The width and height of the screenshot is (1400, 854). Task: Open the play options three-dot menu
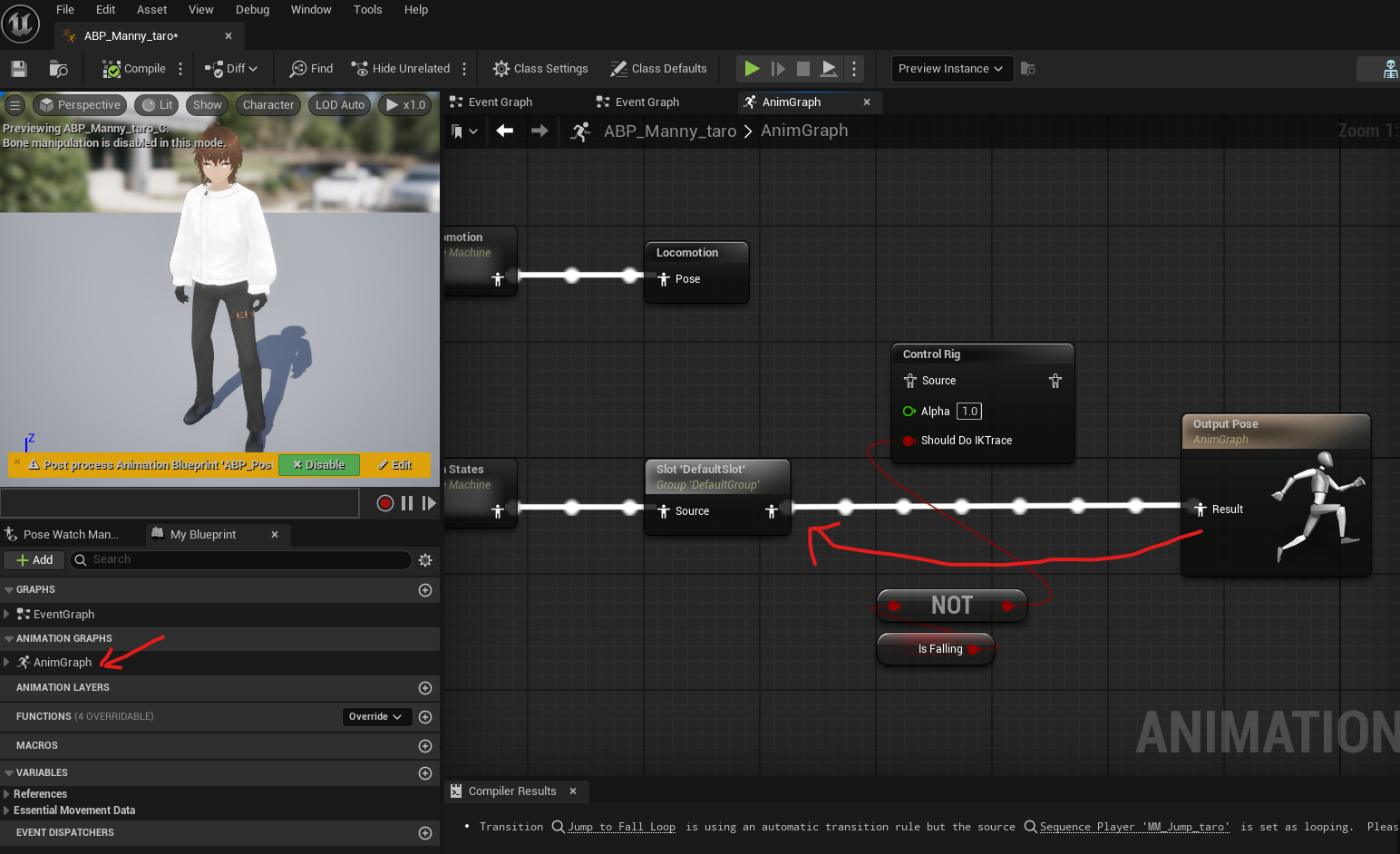853,69
